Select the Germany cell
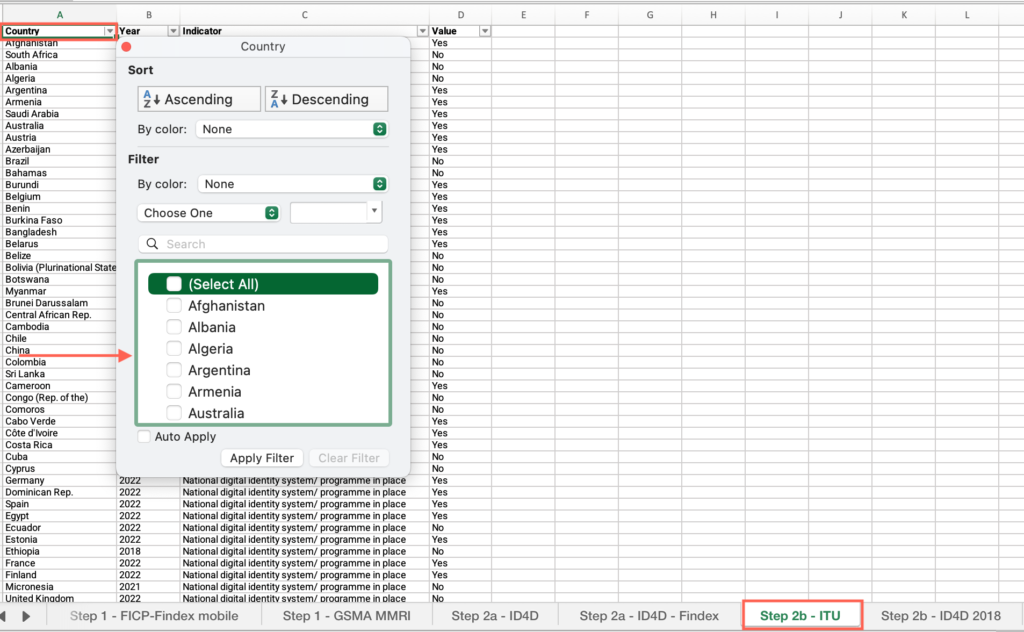 click(59, 481)
